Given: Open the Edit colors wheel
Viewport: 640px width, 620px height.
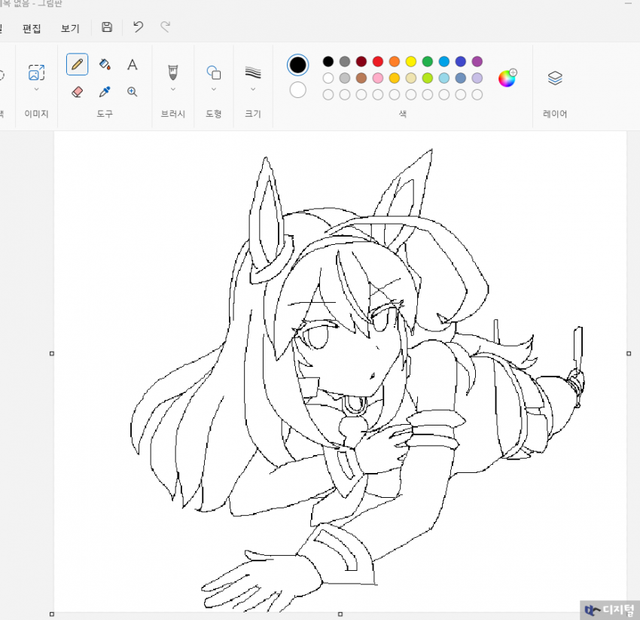Looking at the screenshot, I should [x=507, y=78].
